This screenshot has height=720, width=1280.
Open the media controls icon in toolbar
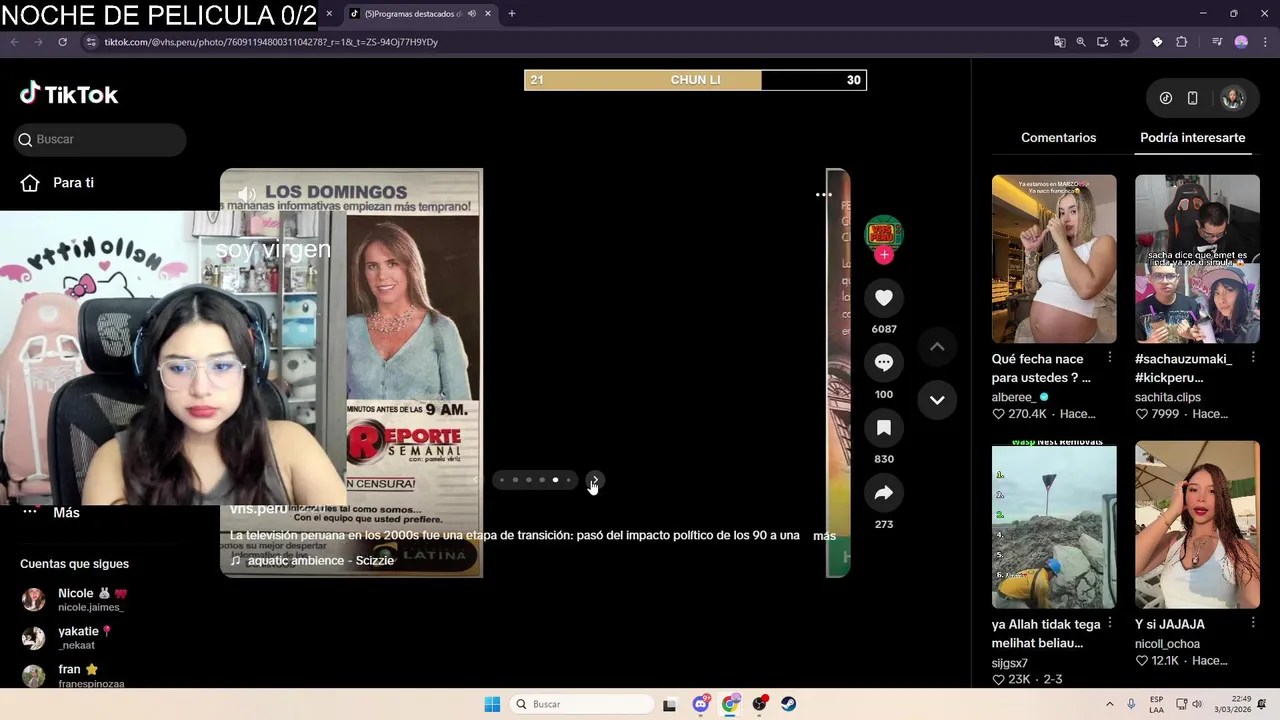(x=1217, y=42)
